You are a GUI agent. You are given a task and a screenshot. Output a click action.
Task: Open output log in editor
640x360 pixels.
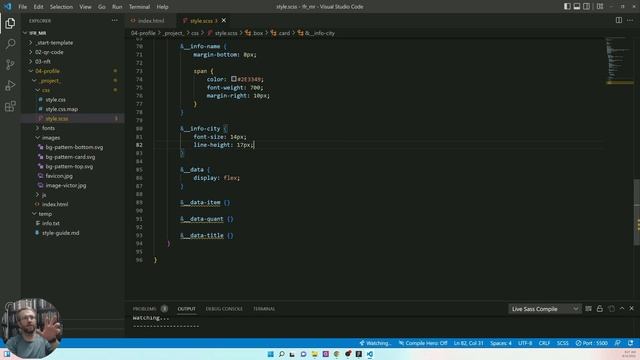tap(611, 309)
